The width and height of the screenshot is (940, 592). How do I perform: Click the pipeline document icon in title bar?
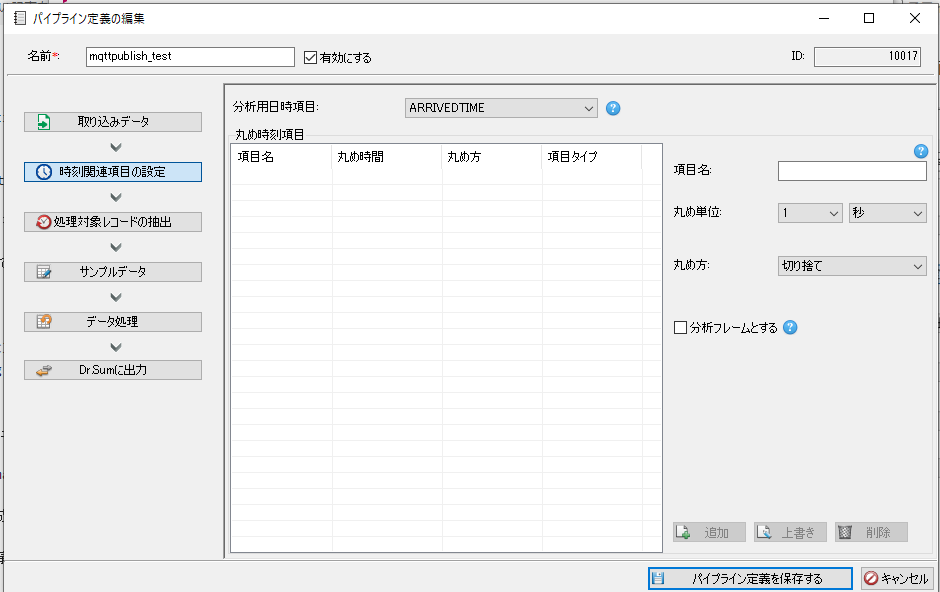point(20,18)
